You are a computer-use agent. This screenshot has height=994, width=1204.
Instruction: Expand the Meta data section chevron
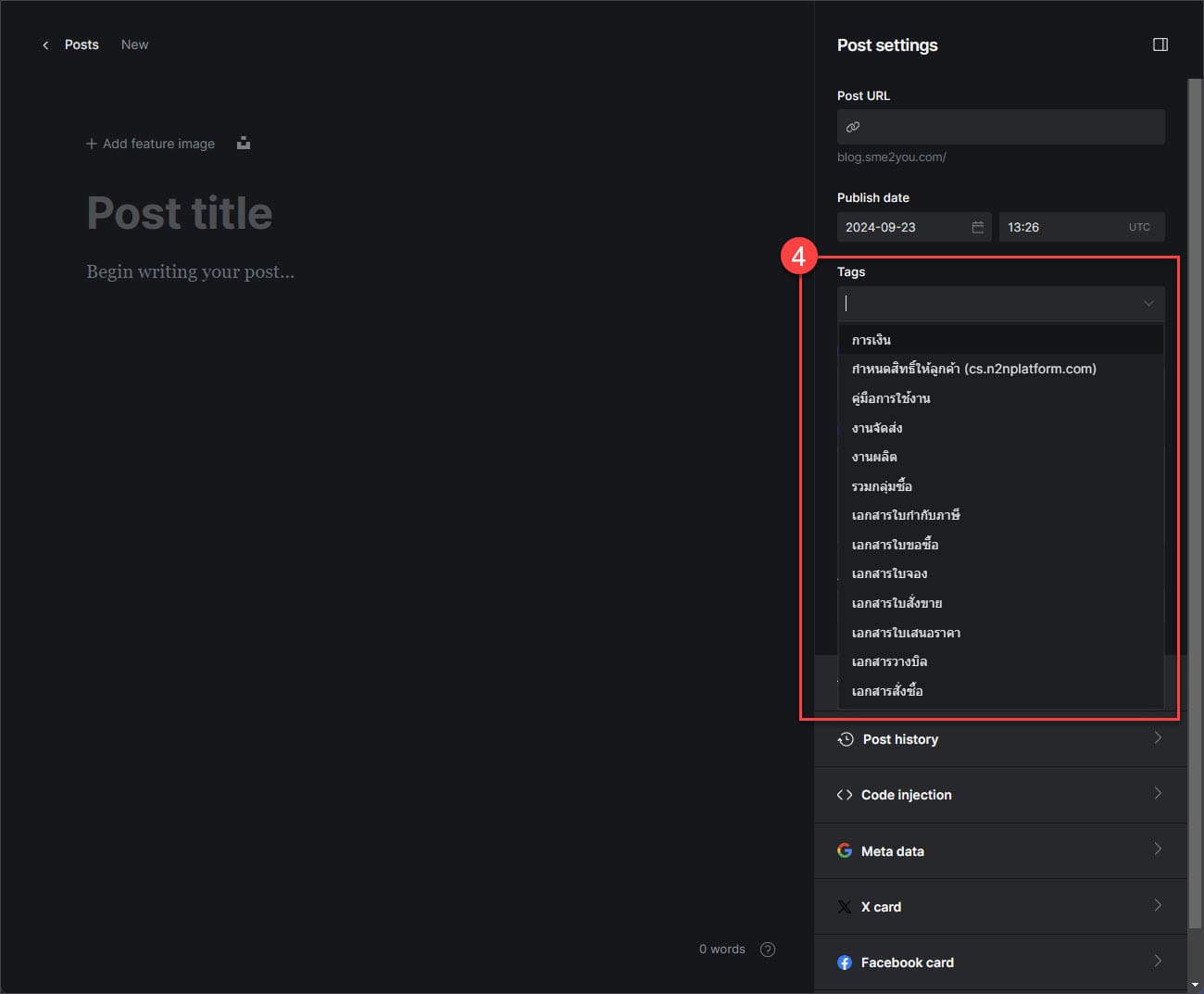click(x=1158, y=849)
